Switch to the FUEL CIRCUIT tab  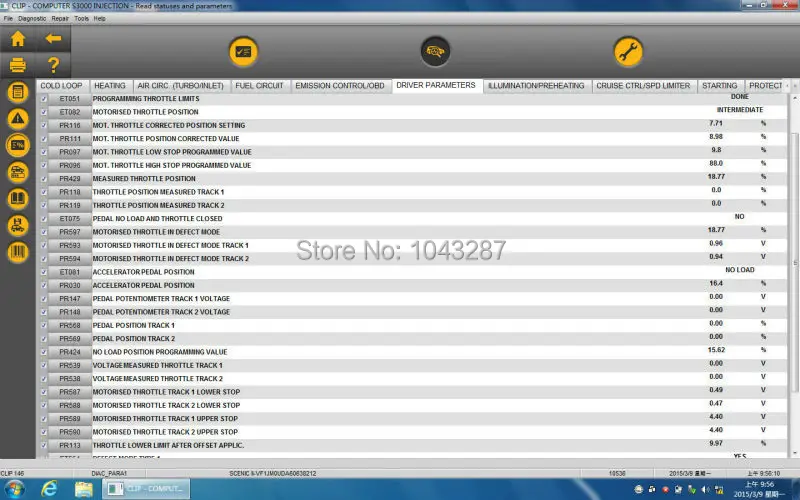259,86
